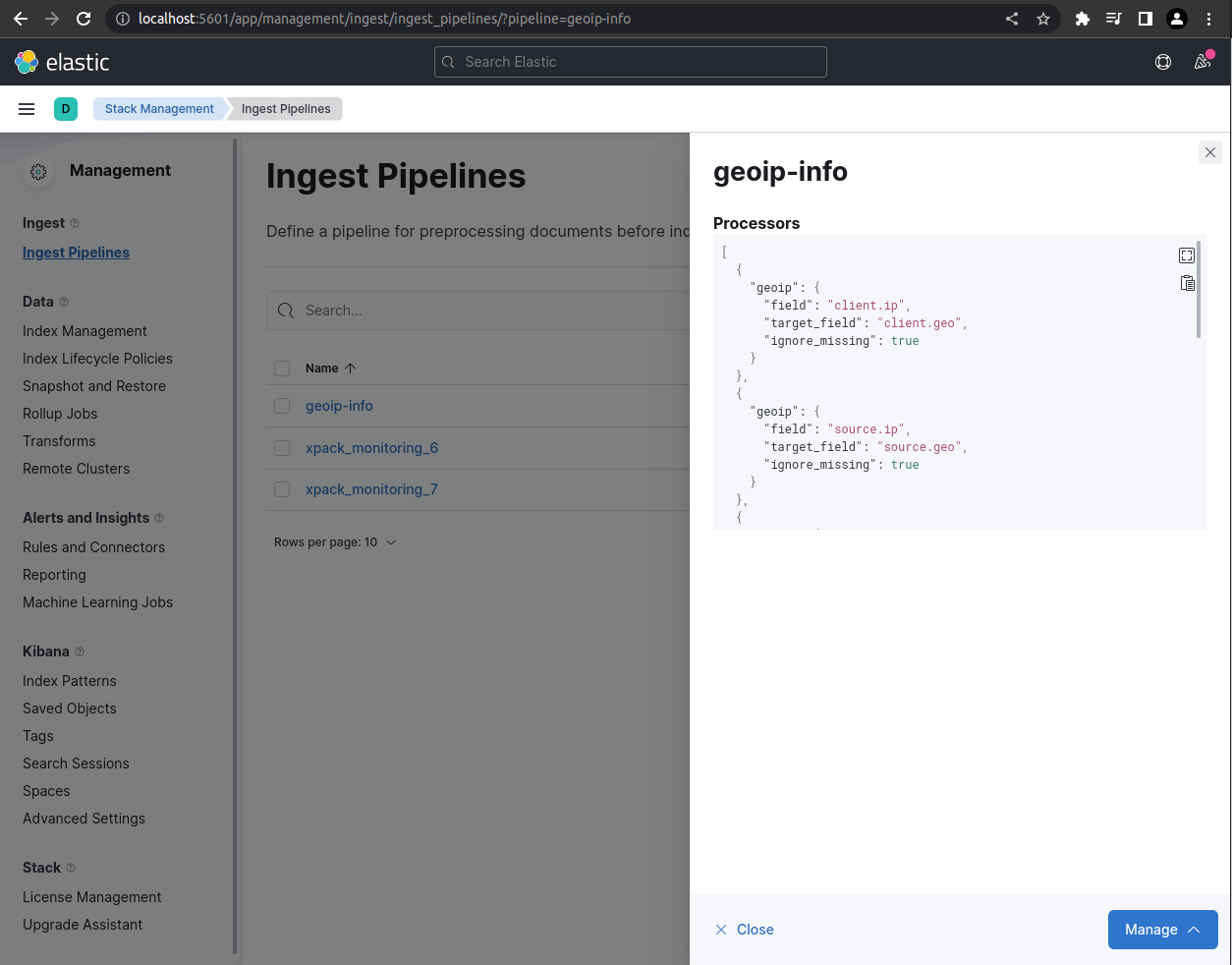Open Ingest Pipelines in the sidebar
1232x965 pixels.
pyautogui.click(x=76, y=253)
